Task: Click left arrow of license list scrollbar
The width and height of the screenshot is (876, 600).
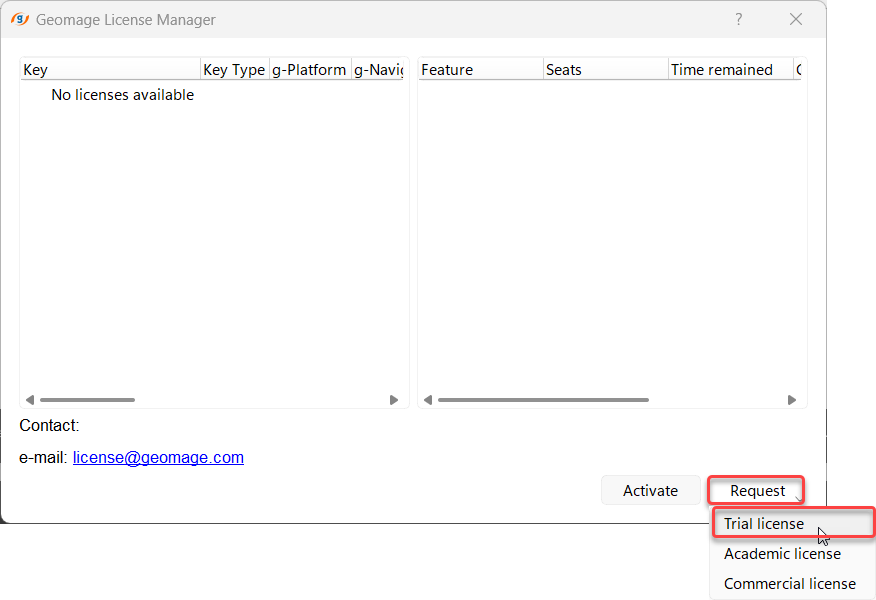Action: 30,400
